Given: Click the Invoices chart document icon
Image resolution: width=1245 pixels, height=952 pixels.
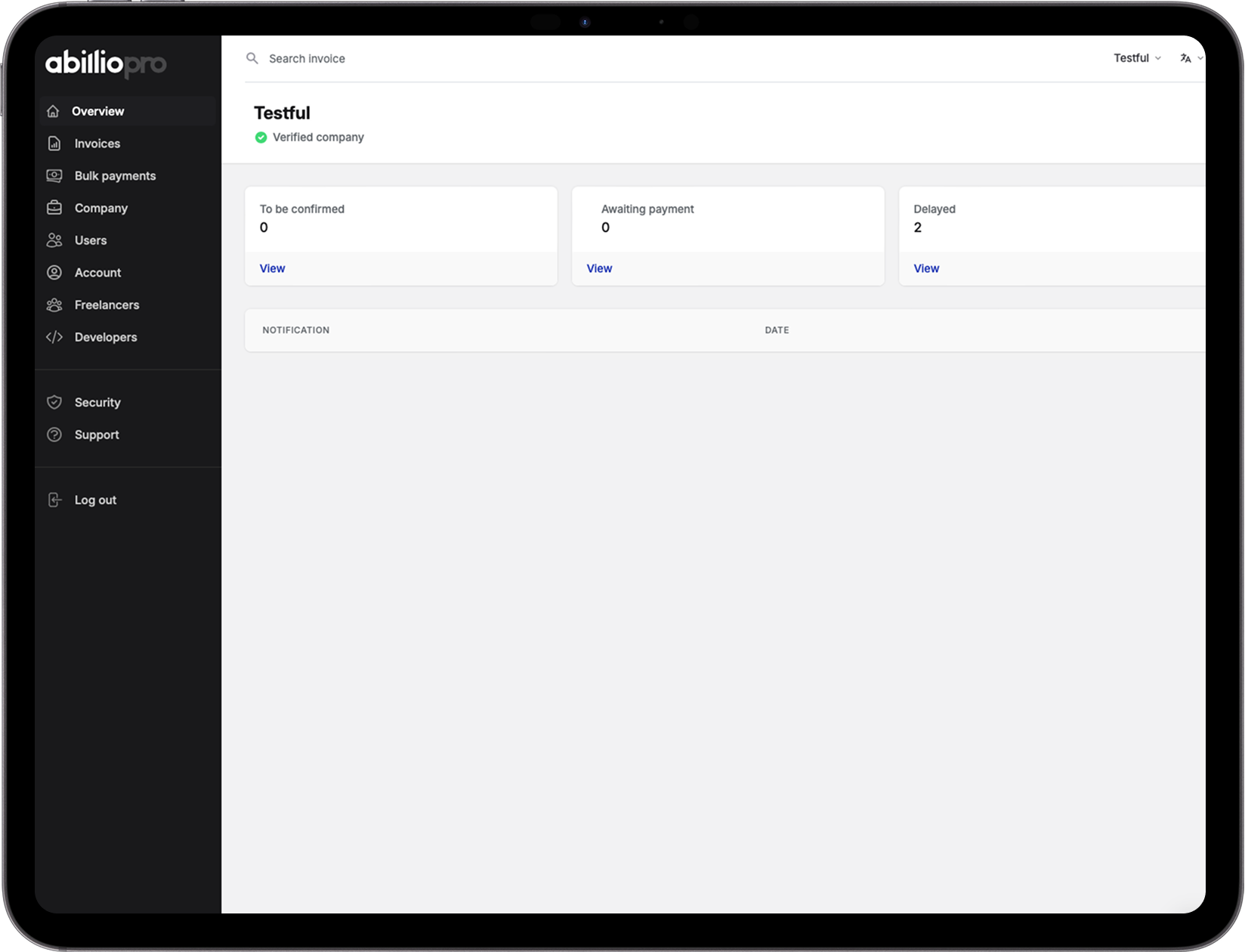Looking at the screenshot, I should click(54, 144).
